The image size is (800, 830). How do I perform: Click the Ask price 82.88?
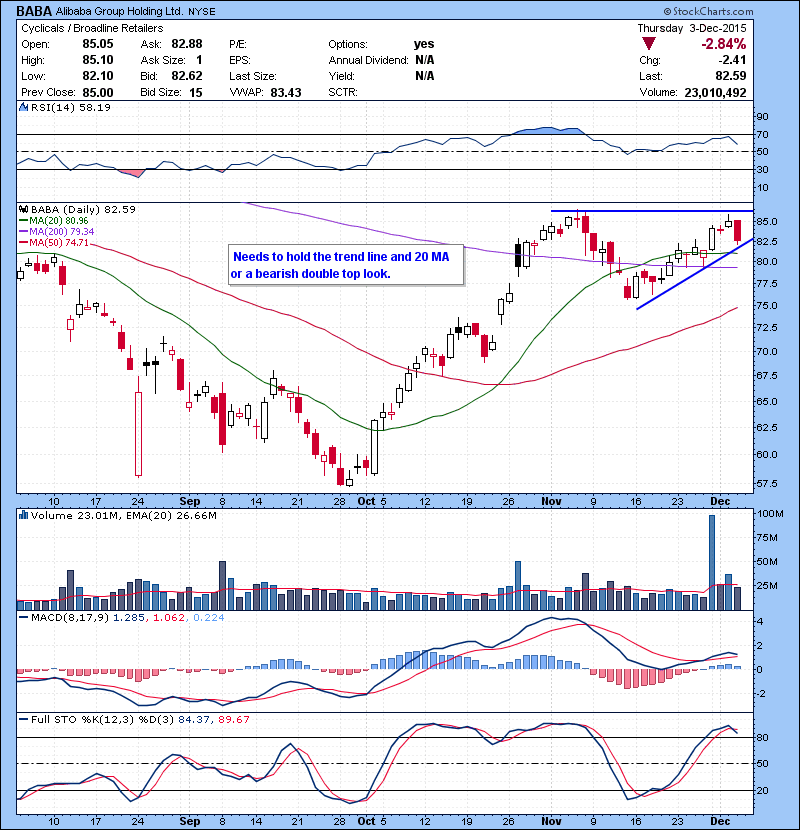(x=186, y=44)
